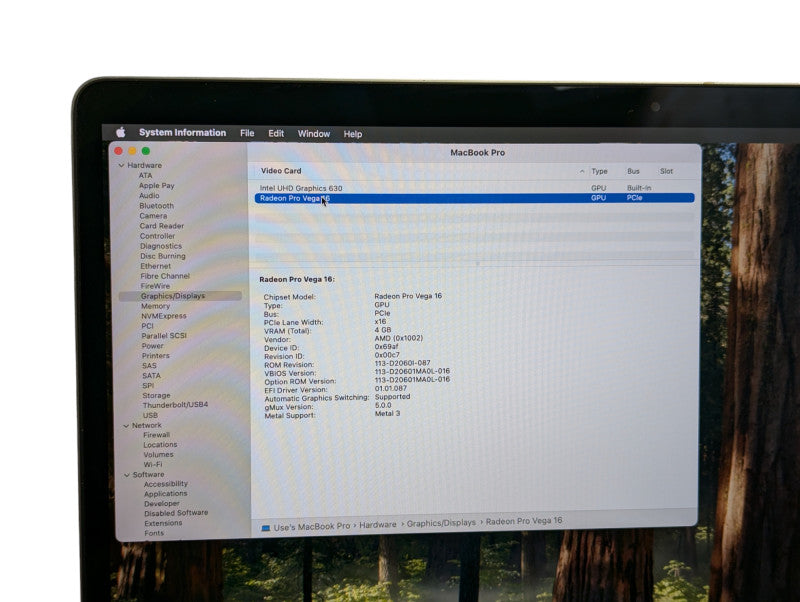Select Ethernet in the sidebar
Viewport: 800px width, 602px height.
click(156, 266)
